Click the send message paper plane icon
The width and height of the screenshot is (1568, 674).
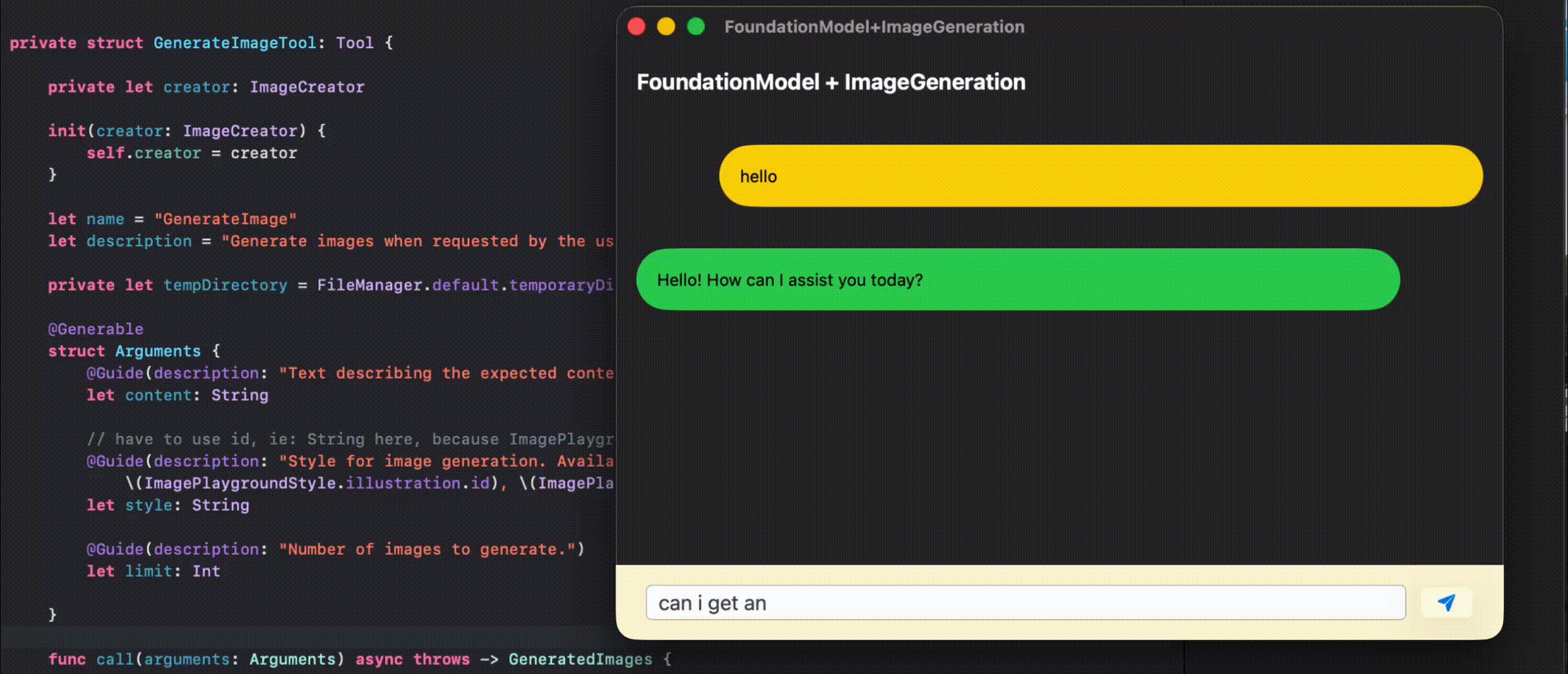pyautogui.click(x=1447, y=603)
